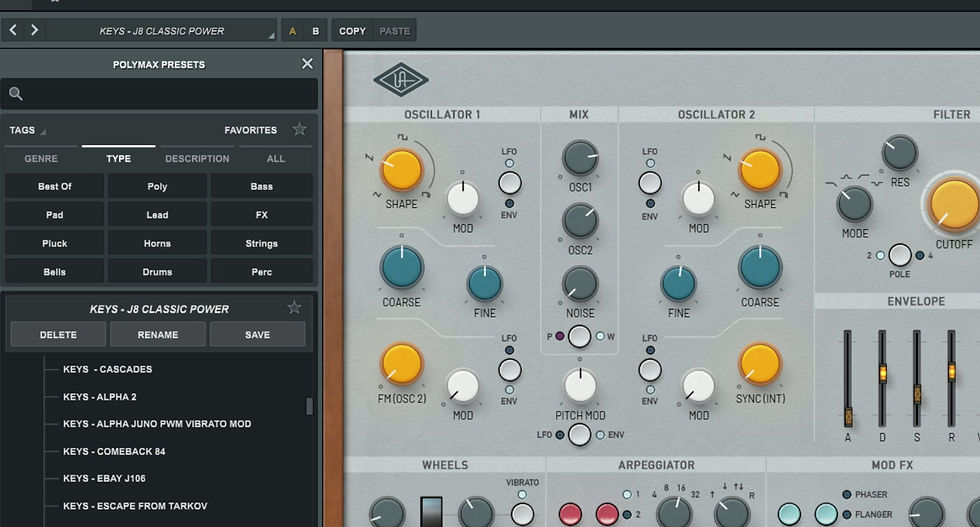The image size is (980, 527).
Task: Click the envelope Sustain (S) slider
Action: click(x=917, y=394)
